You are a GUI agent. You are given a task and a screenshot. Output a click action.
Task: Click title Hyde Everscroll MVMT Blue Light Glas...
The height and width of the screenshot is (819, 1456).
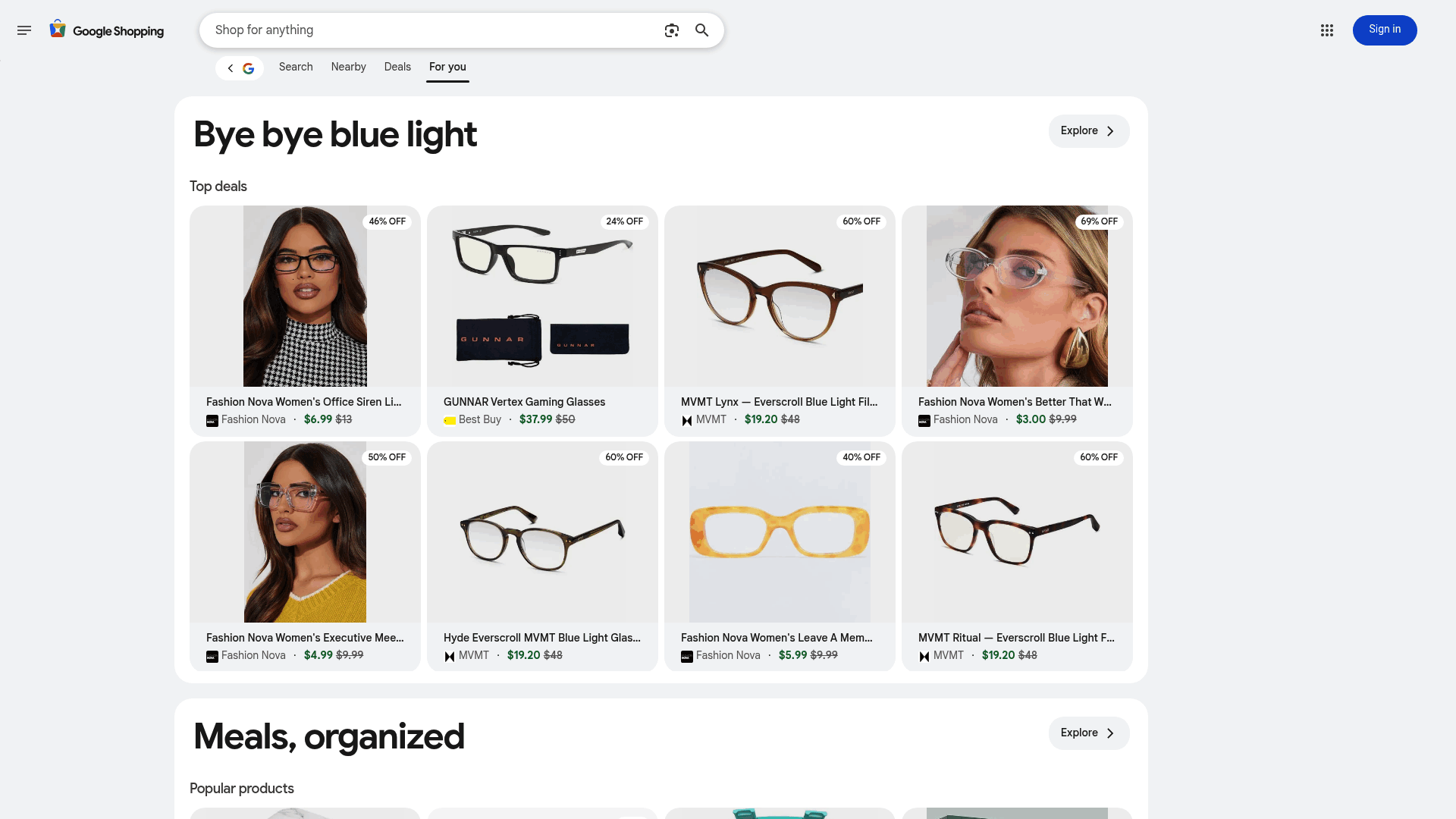click(542, 638)
